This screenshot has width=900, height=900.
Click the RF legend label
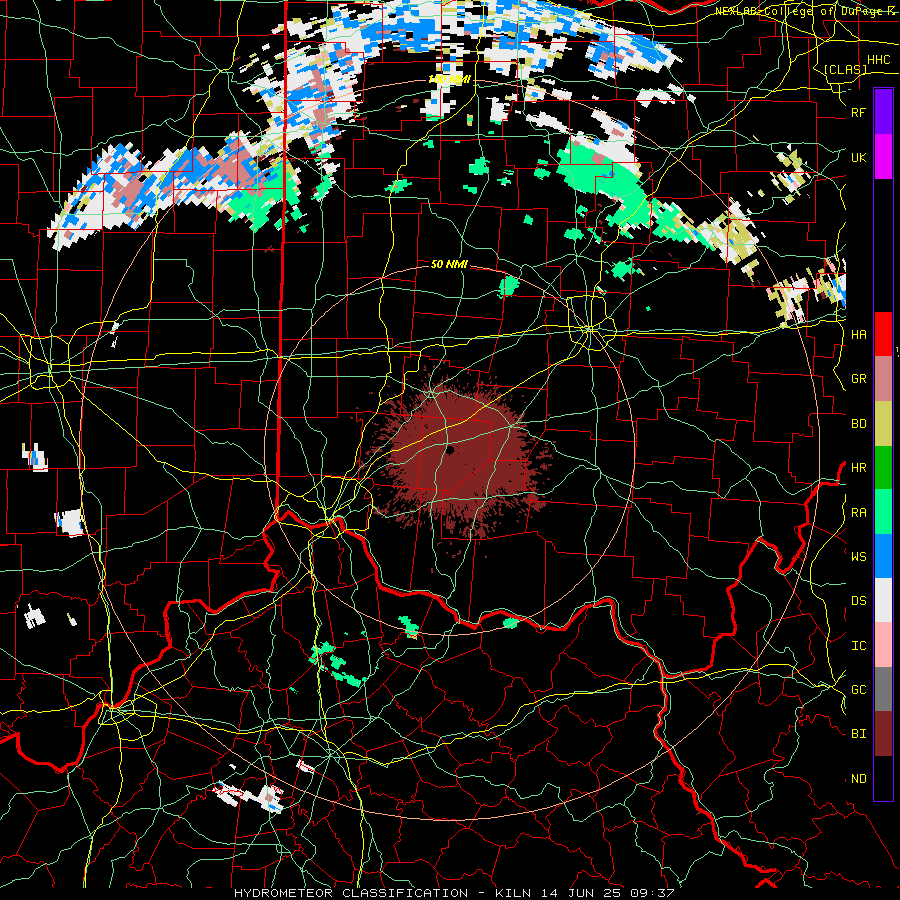pos(858,112)
